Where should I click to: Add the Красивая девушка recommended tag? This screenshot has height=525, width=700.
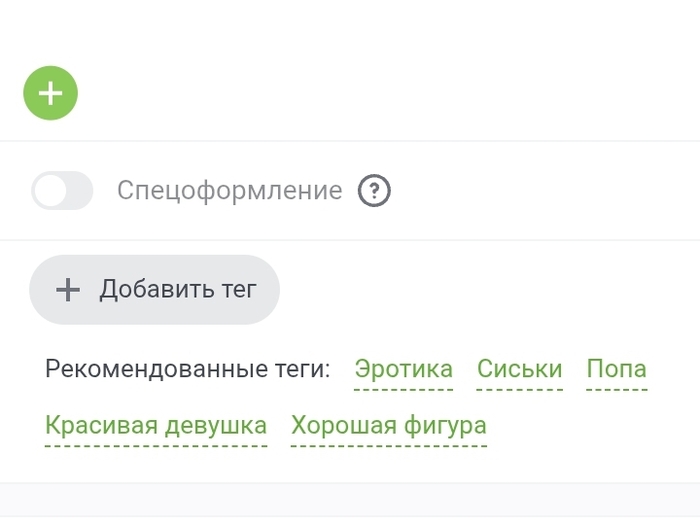pos(156,426)
